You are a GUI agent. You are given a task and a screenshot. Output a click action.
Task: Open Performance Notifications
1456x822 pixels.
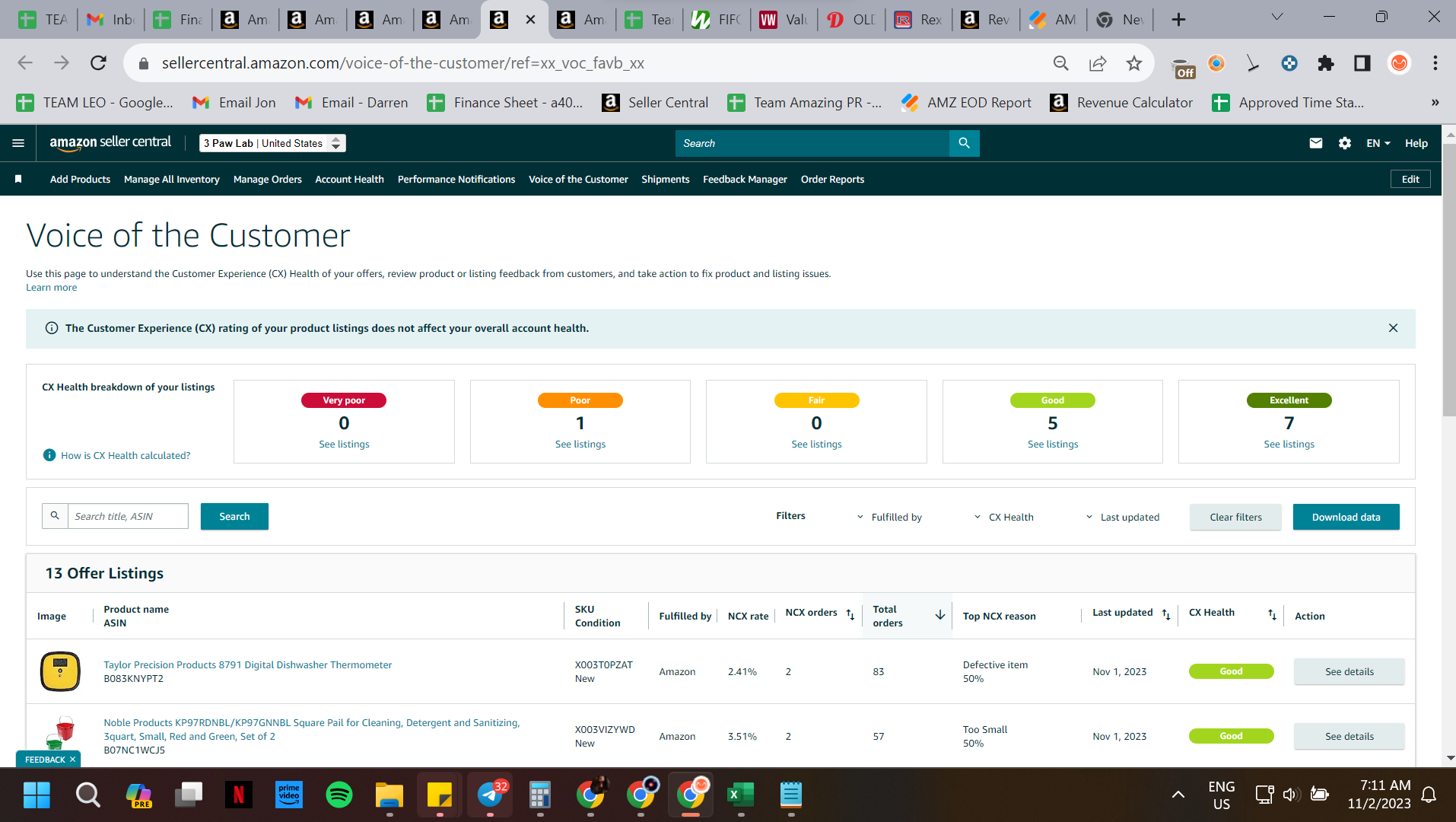(456, 179)
